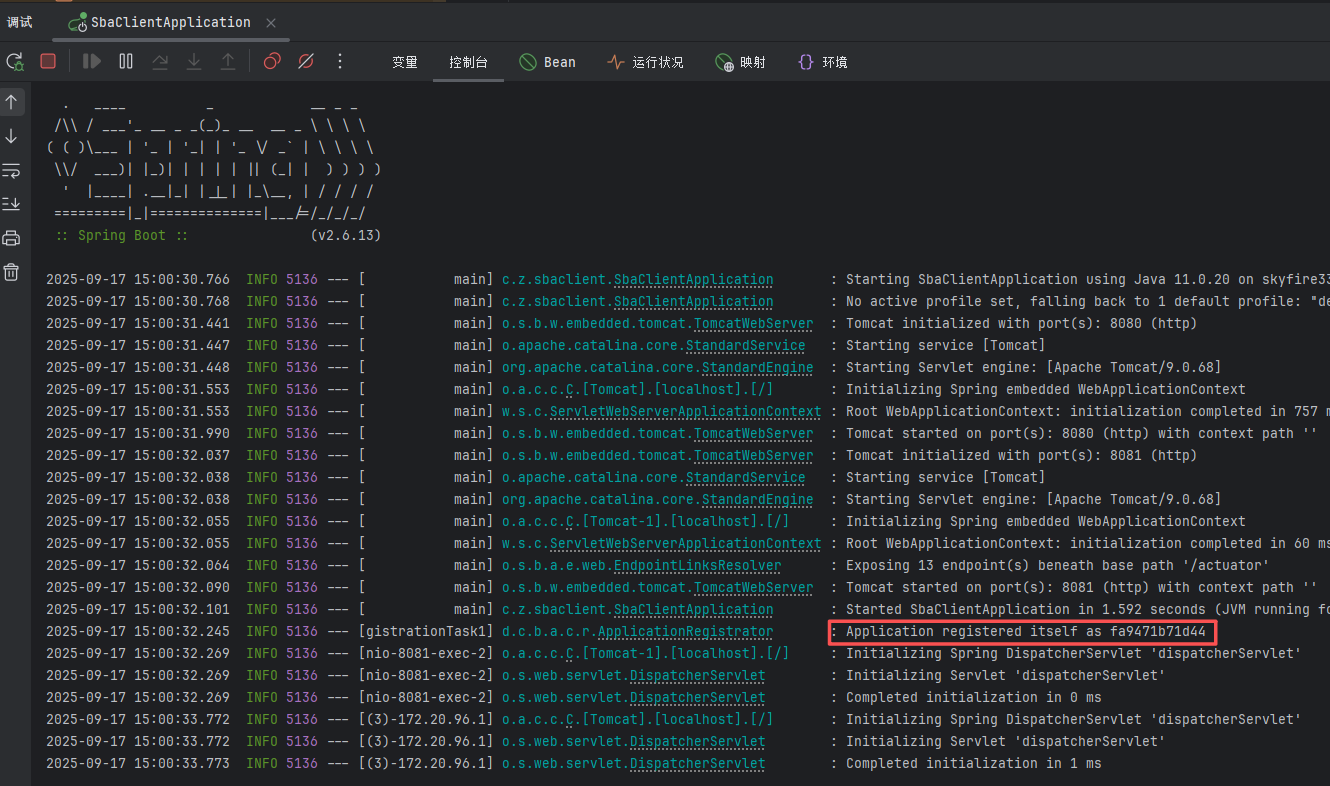
Task: Open the more actions three-dot menu
Action: [340, 62]
